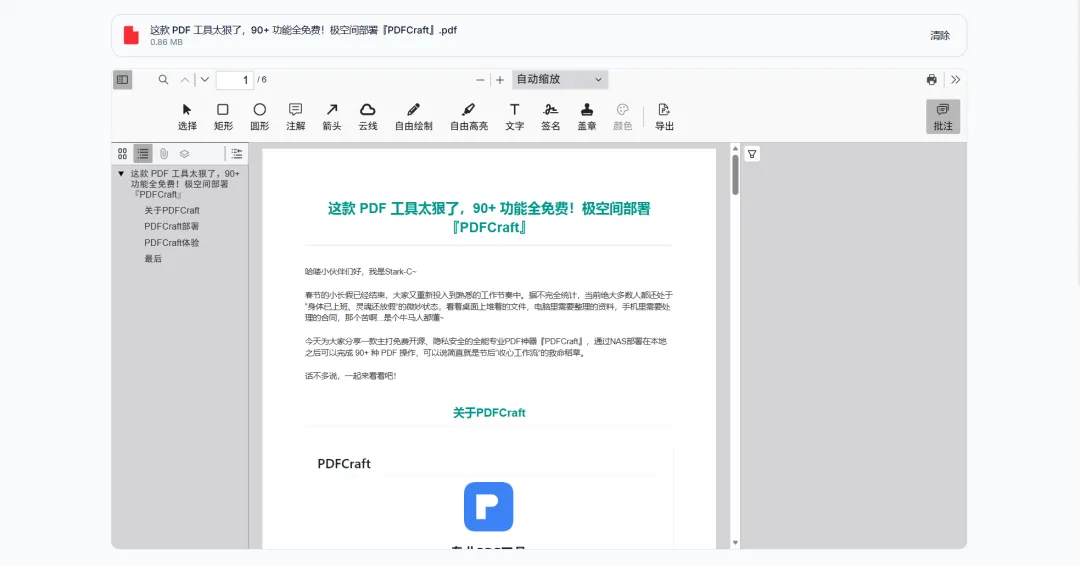Jump to outline item 最后
Viewport: 1080px width, 566px height.
click(153, 259)
